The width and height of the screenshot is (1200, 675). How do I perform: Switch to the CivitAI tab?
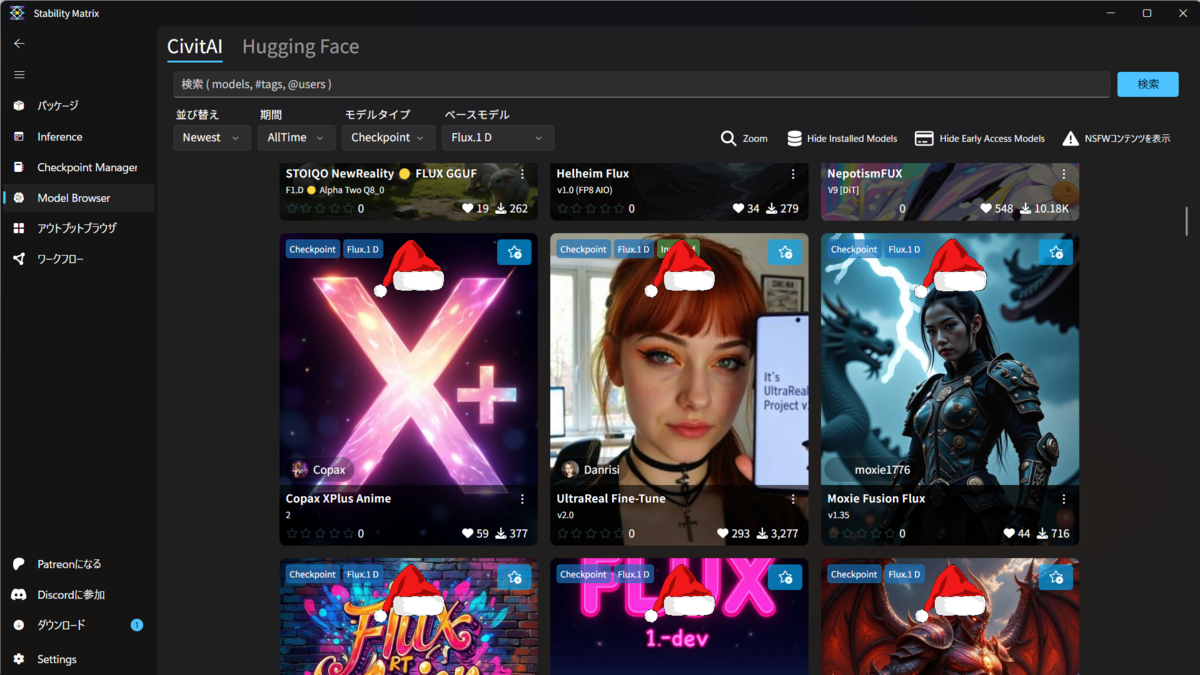coord(195,47)
